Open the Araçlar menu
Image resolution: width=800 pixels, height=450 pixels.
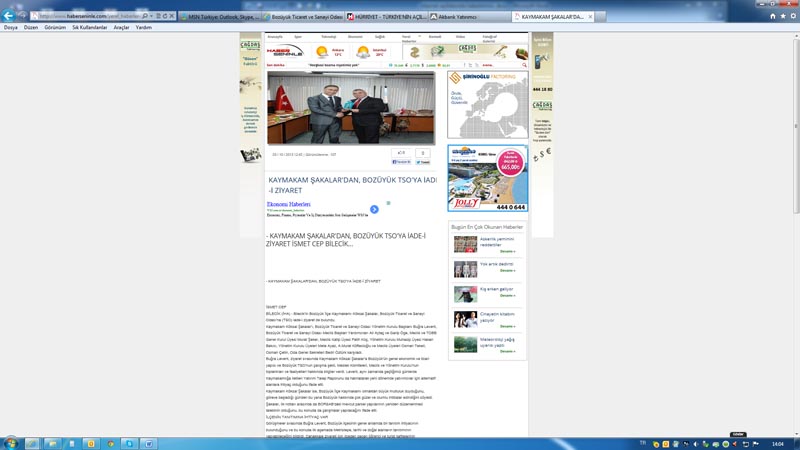(121, 28)
